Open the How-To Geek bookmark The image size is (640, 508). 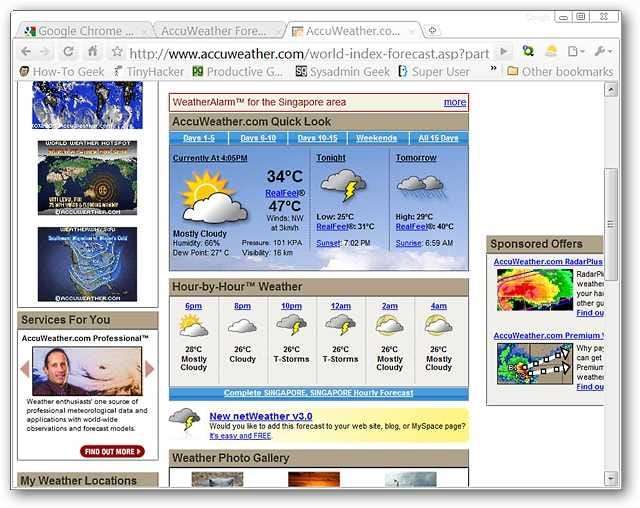[x=62, y=72]
